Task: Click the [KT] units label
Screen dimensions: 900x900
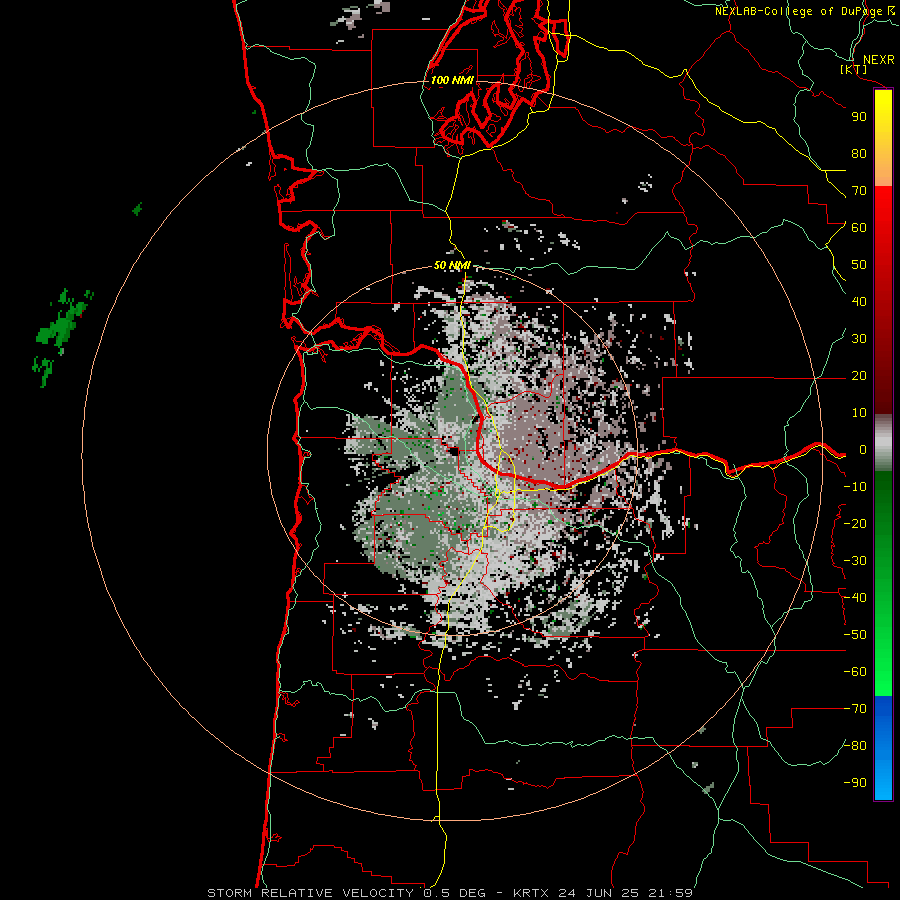Action: 853,69
